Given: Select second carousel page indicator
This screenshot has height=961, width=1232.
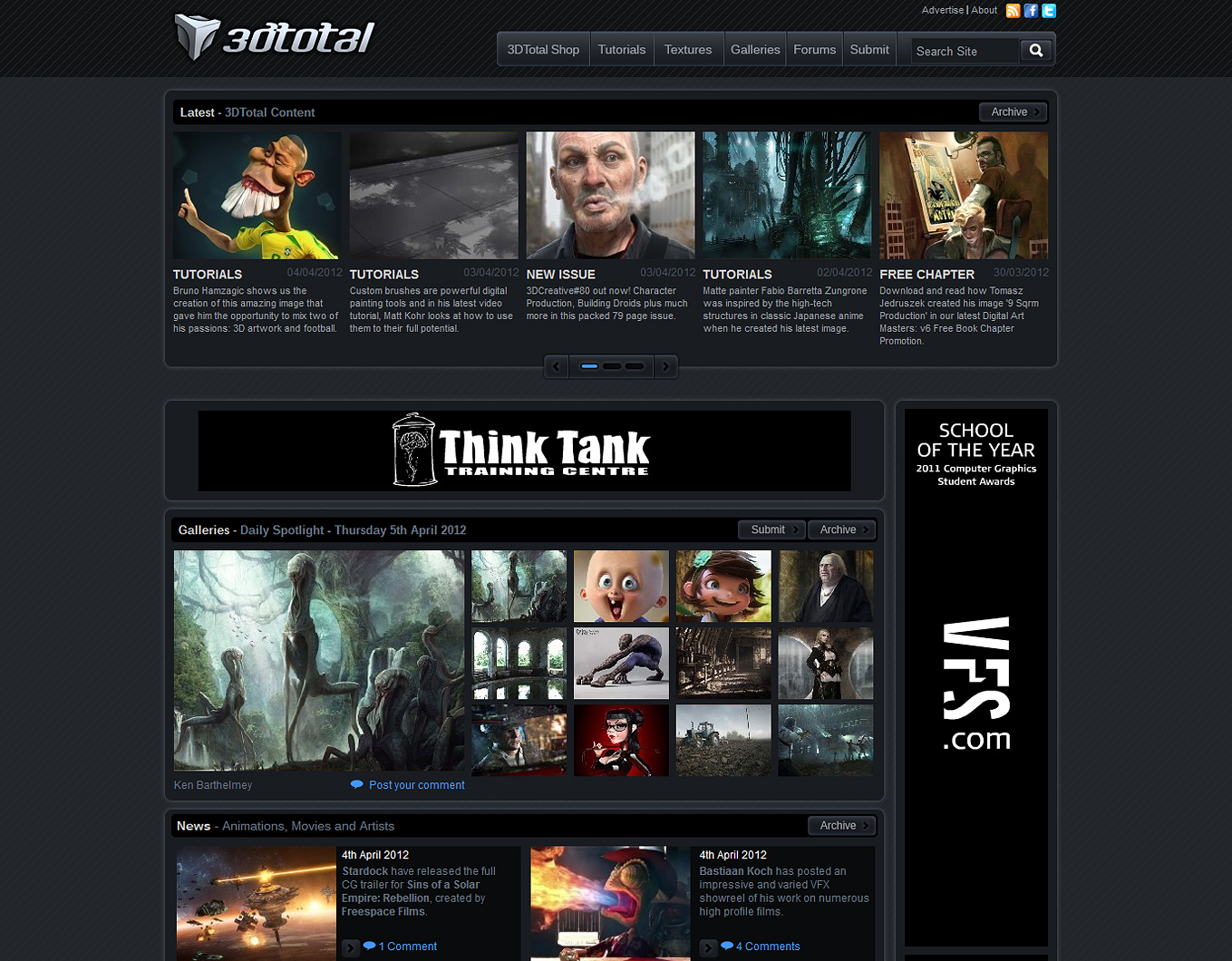Looking at the screenshot, I should (x=612, y=366).
